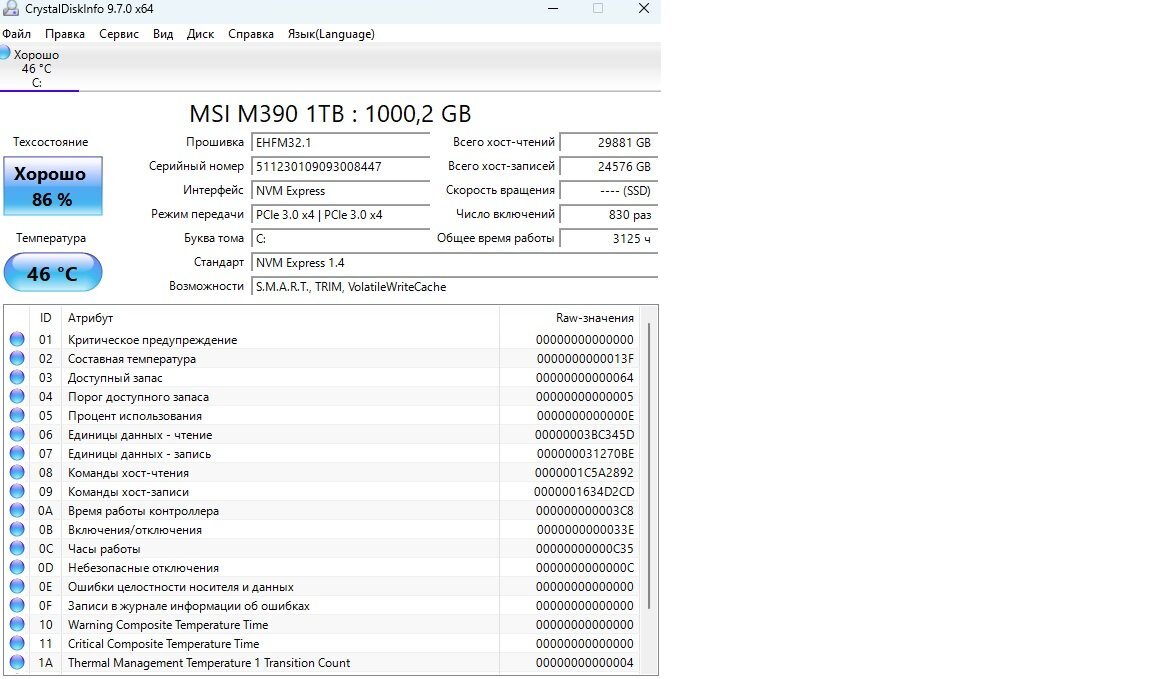Select the Хорошо 46 °C C: disk tab

[39, 68]
